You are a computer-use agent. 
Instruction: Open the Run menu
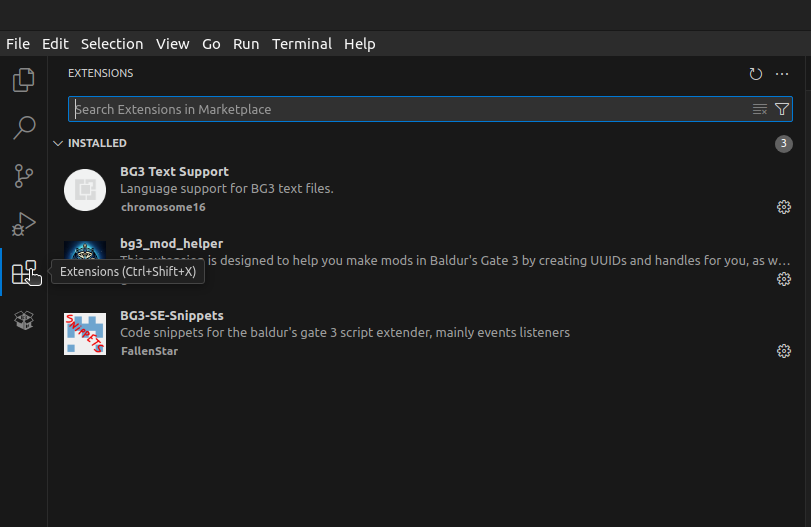click(x=246, y=44)
